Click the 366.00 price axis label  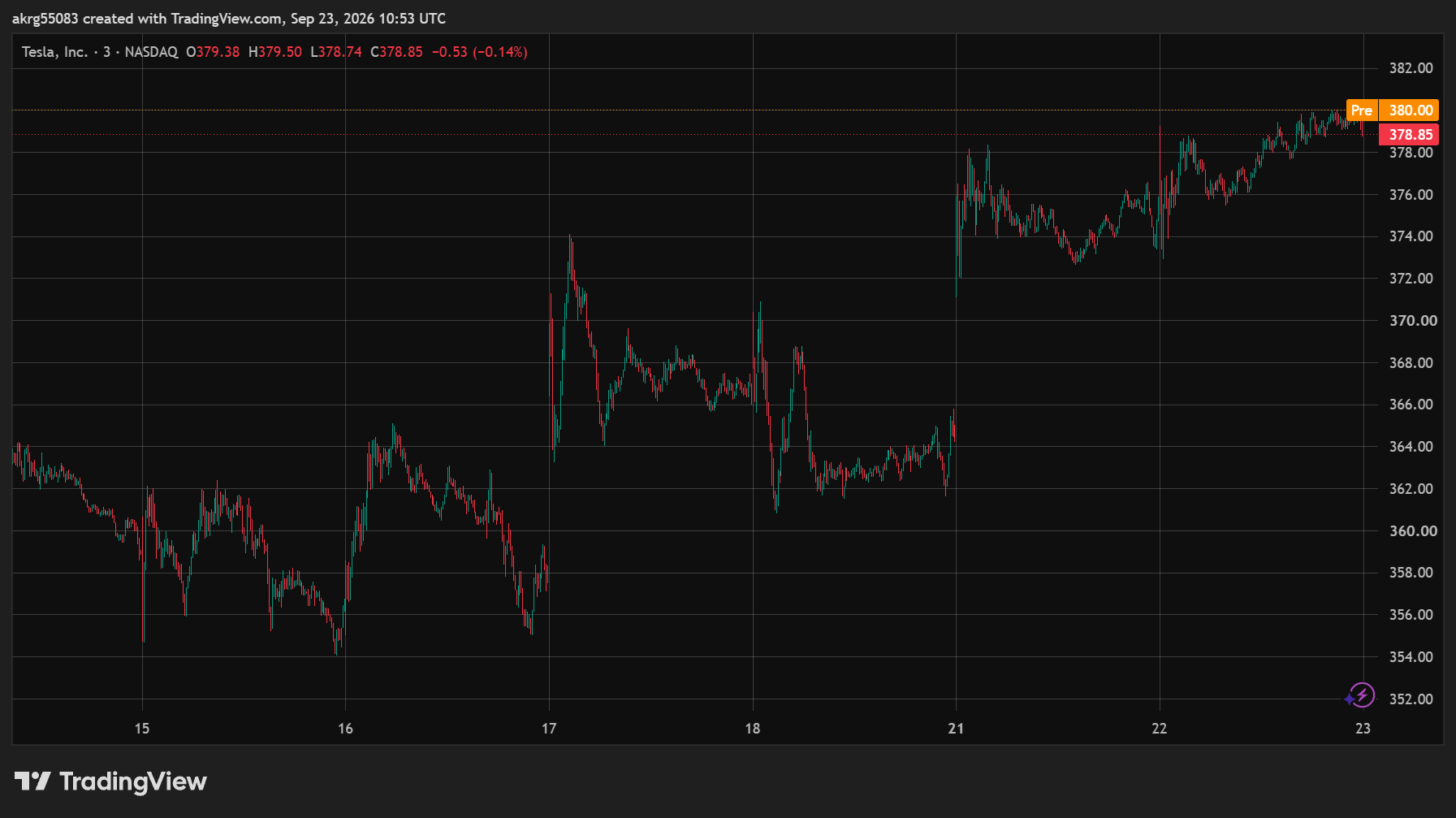point(1411,405)
